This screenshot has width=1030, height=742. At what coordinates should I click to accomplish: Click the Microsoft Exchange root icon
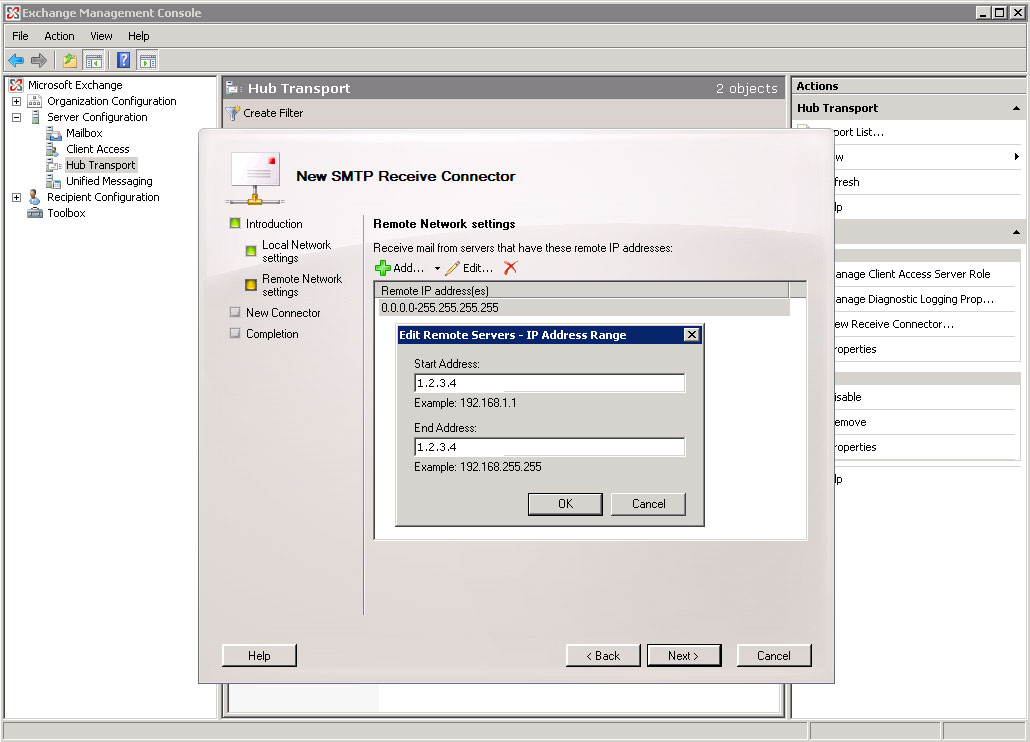coord(16,85)
